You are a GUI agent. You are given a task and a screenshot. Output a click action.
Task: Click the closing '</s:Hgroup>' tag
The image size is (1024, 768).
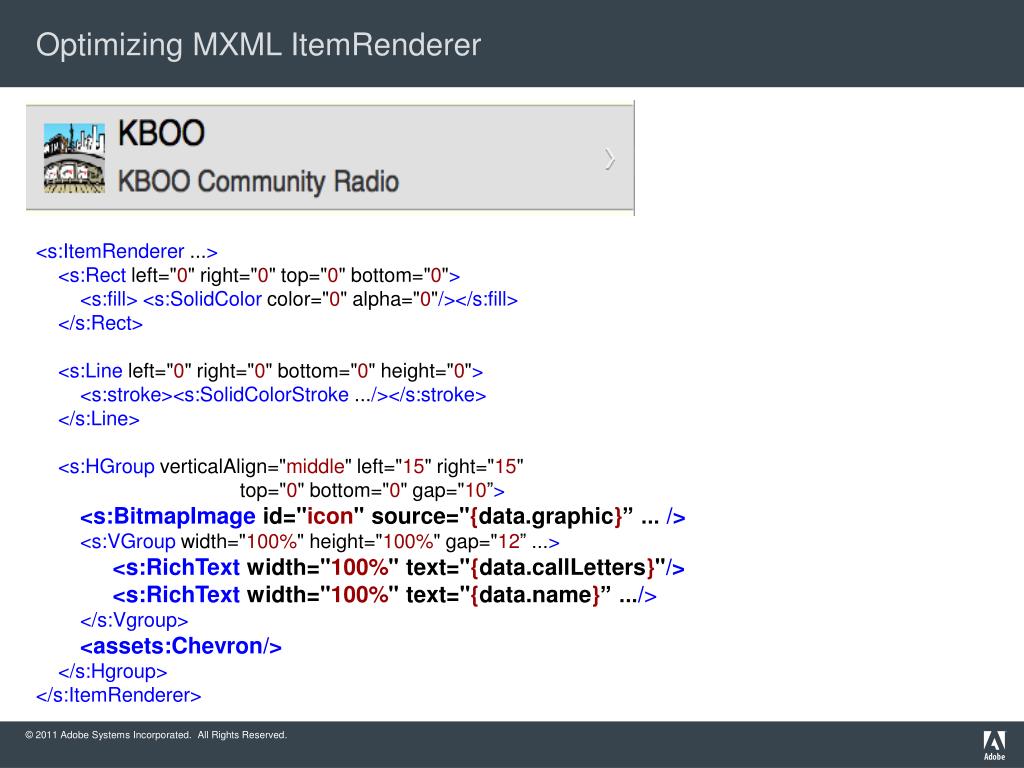(112, 671)
